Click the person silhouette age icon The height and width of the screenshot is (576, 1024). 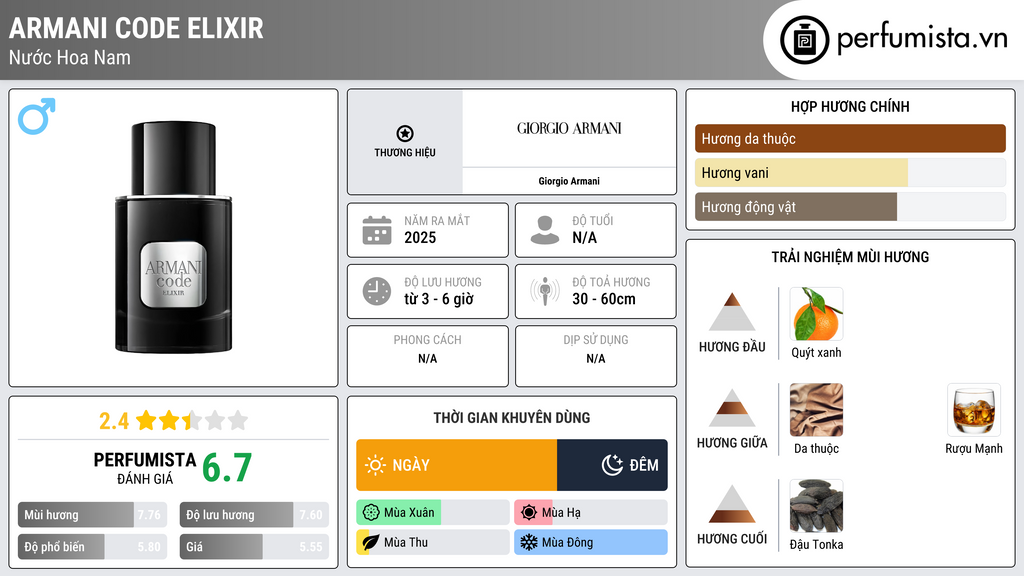pyautogui.click(x=545, y=230)
